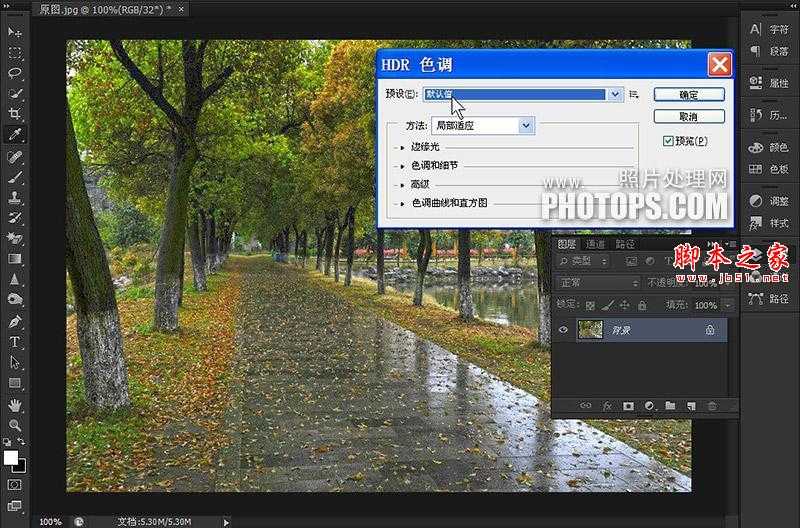800x528 pixels.
Task: Select the Sponge/Dodge tool
Action: click(14, 299)
